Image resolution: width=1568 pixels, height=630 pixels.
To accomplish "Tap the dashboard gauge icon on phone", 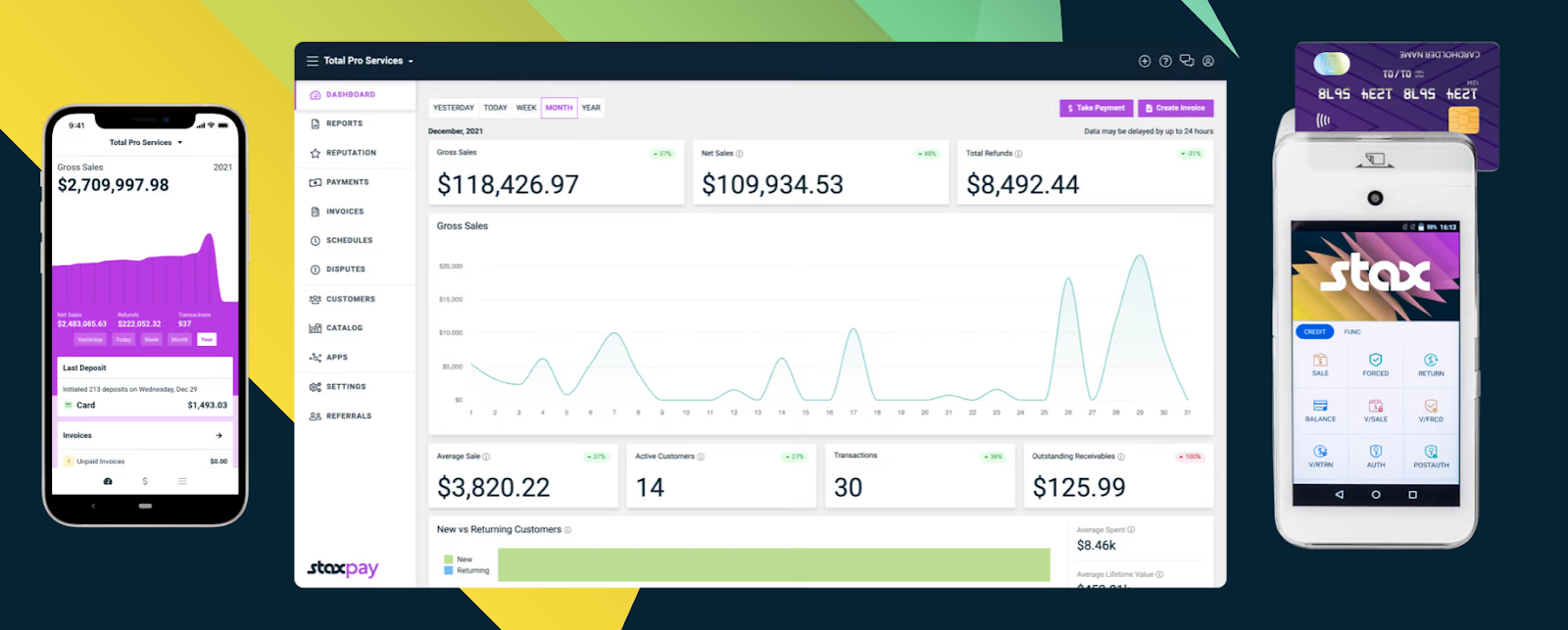I will 108,481.
